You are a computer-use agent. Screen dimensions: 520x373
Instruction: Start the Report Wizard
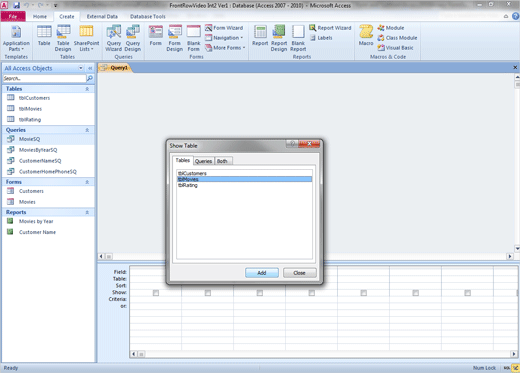(x=330, y=28)
